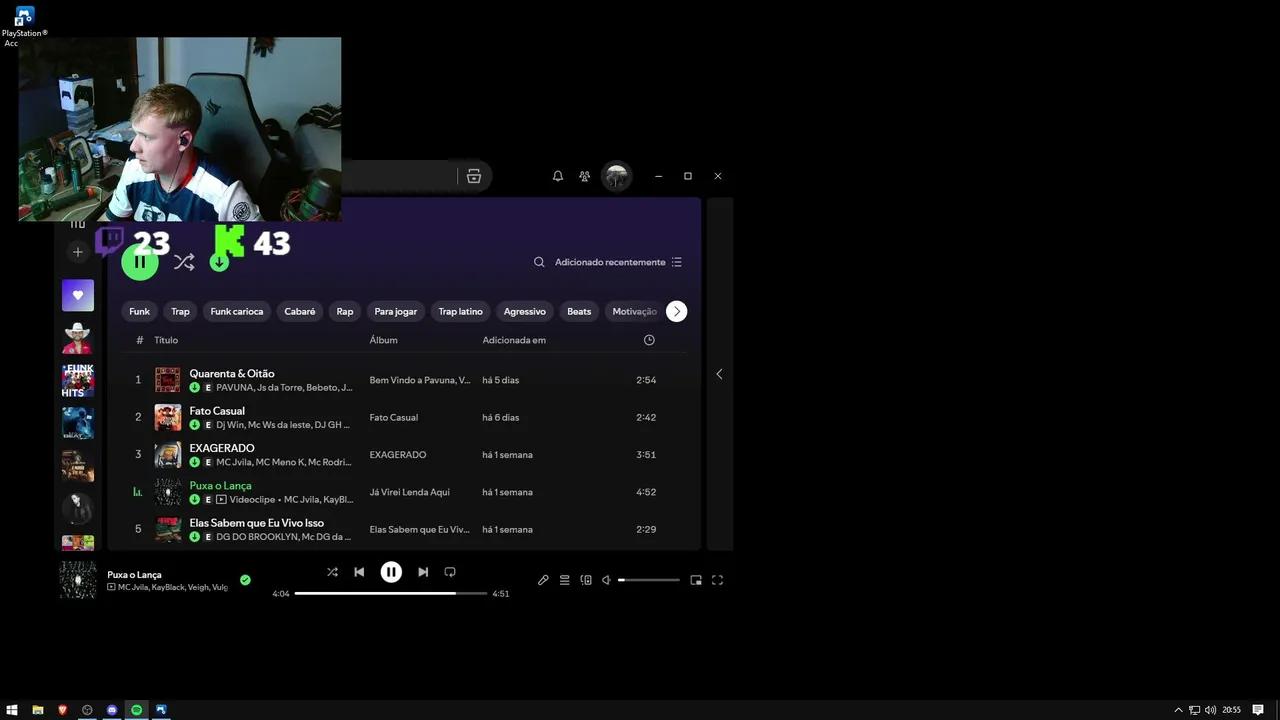Image resolution: width=1280 pixels, height=720 pixels.
Task: Open the FUNK HITS playlist in the sidebar
Action: click(78, 381)
